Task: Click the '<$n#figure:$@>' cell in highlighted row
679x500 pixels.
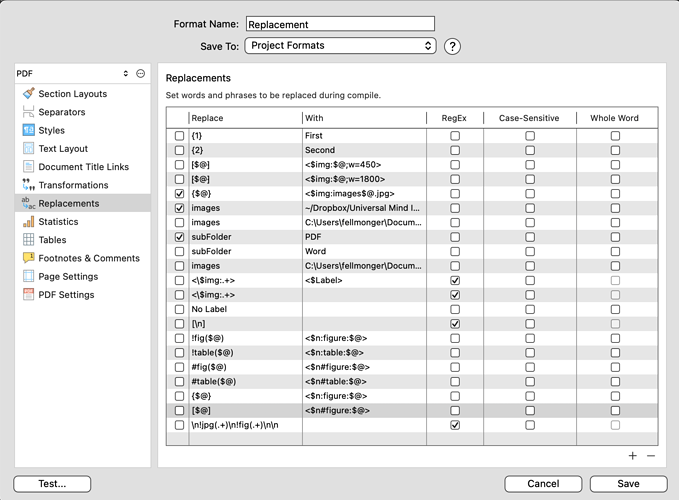Action: (364, 410)
